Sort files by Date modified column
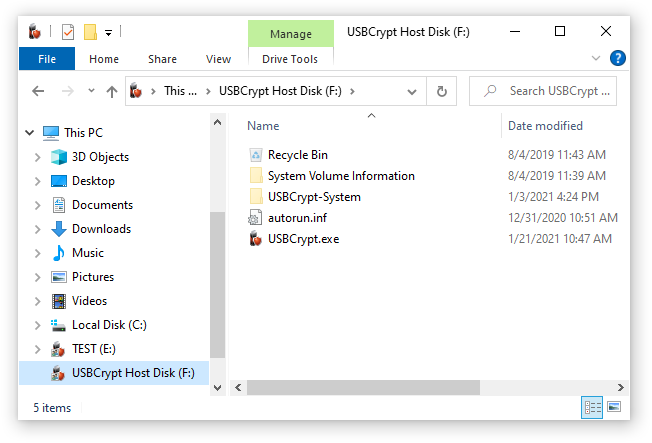652x443 pixels. click(x=545, y=126)
